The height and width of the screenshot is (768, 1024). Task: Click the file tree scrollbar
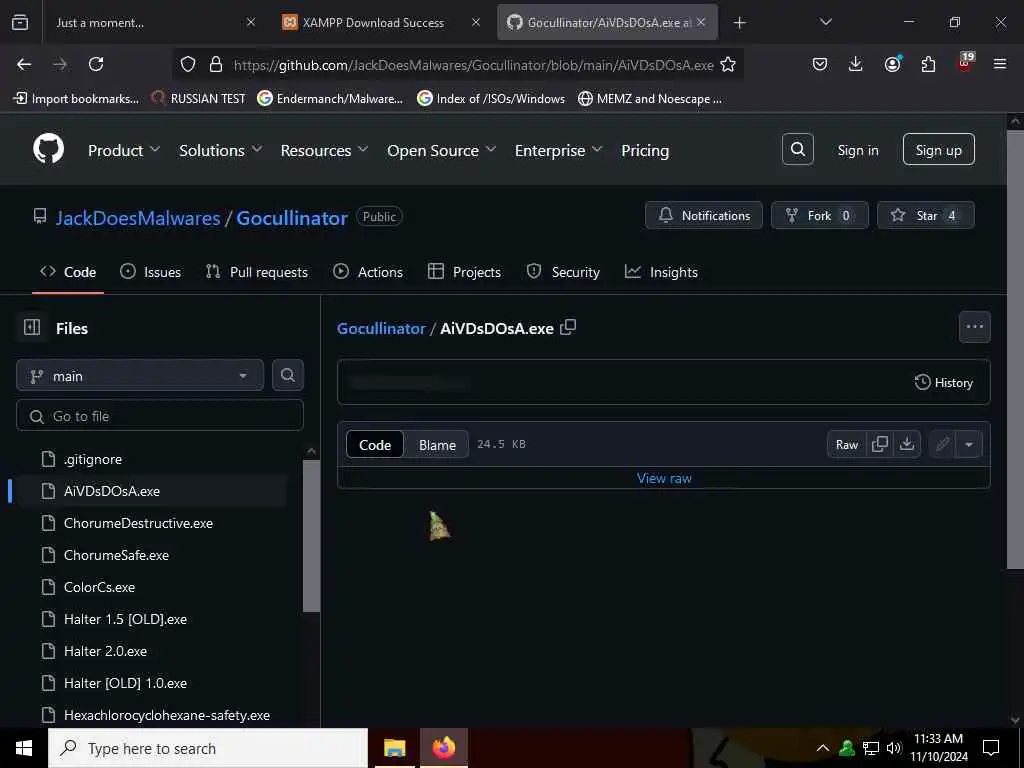click(312, 536)
